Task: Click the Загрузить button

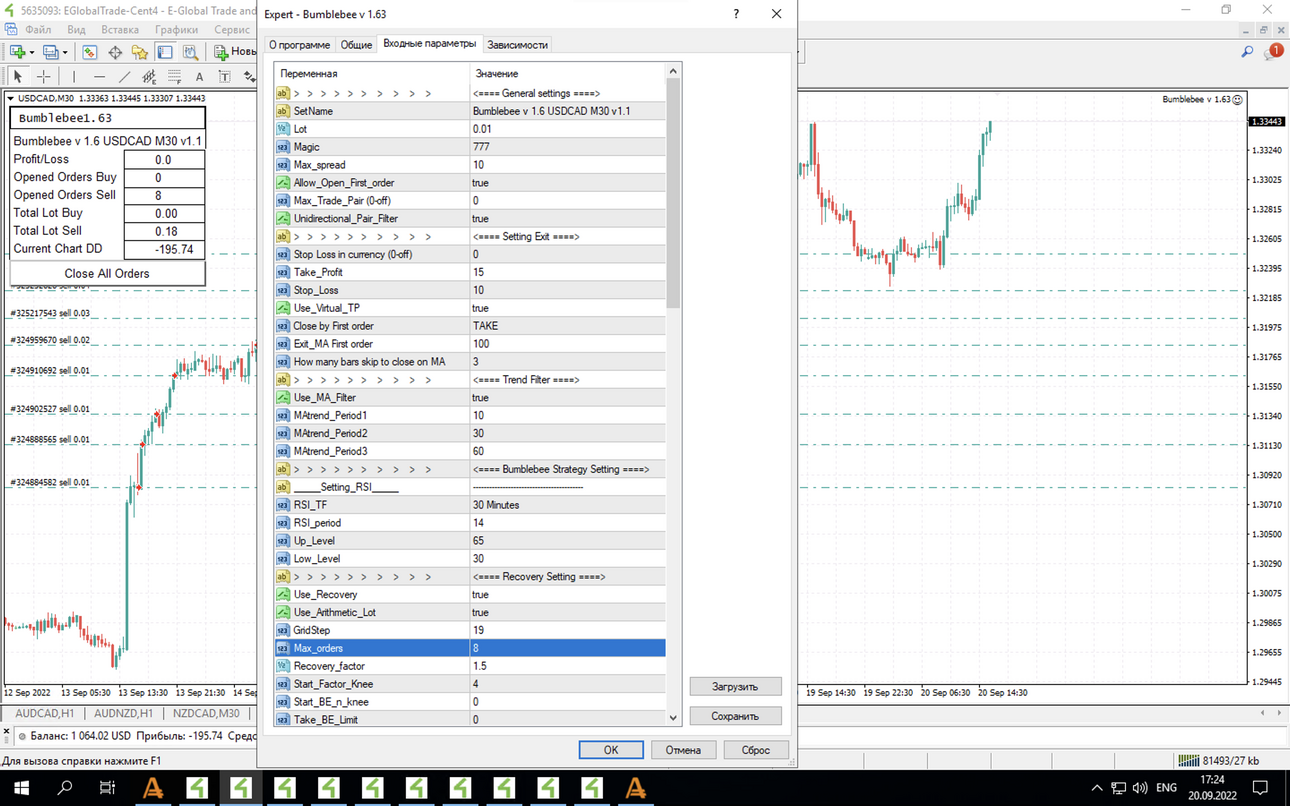Action: tap(735, 687)
